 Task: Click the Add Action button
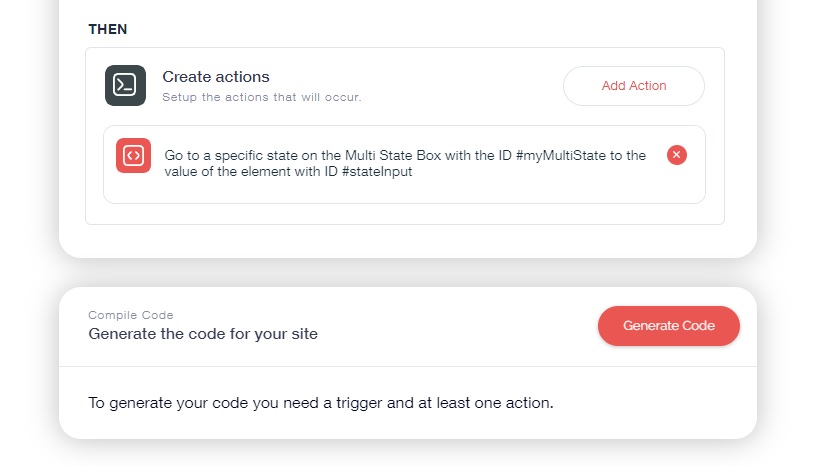click(634, 86)
